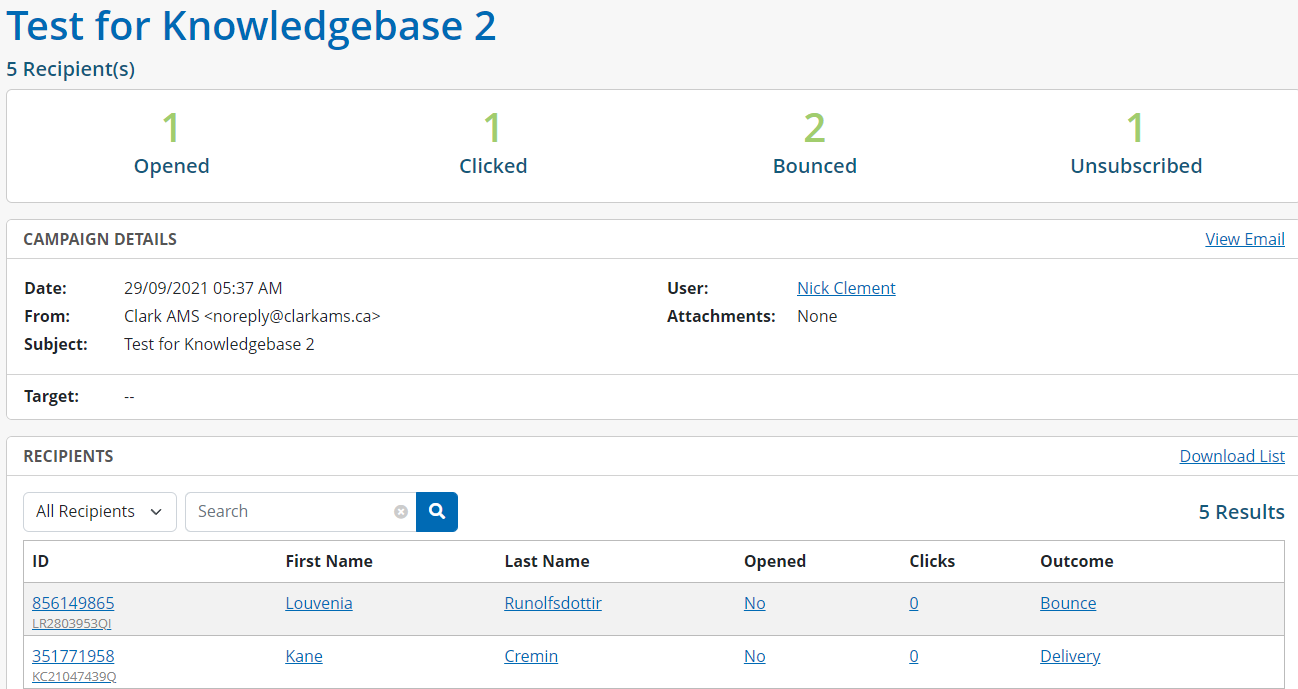Viewport: 1298px width, 689px height.
Task: Open recipient ID 856149865
Action: click(73, 603)
